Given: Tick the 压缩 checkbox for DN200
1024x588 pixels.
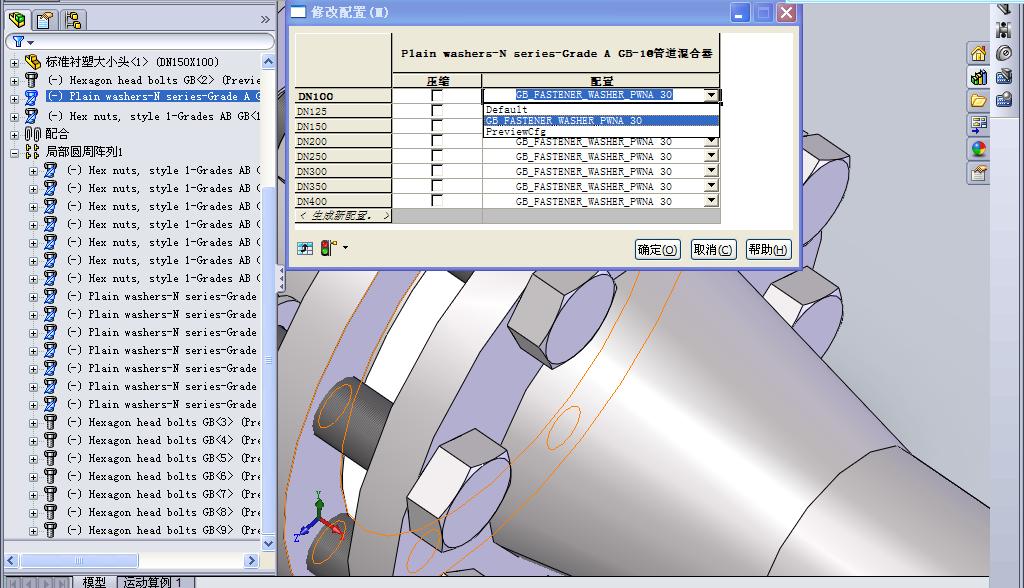Looking at the screenshot, I should [437, 141].
